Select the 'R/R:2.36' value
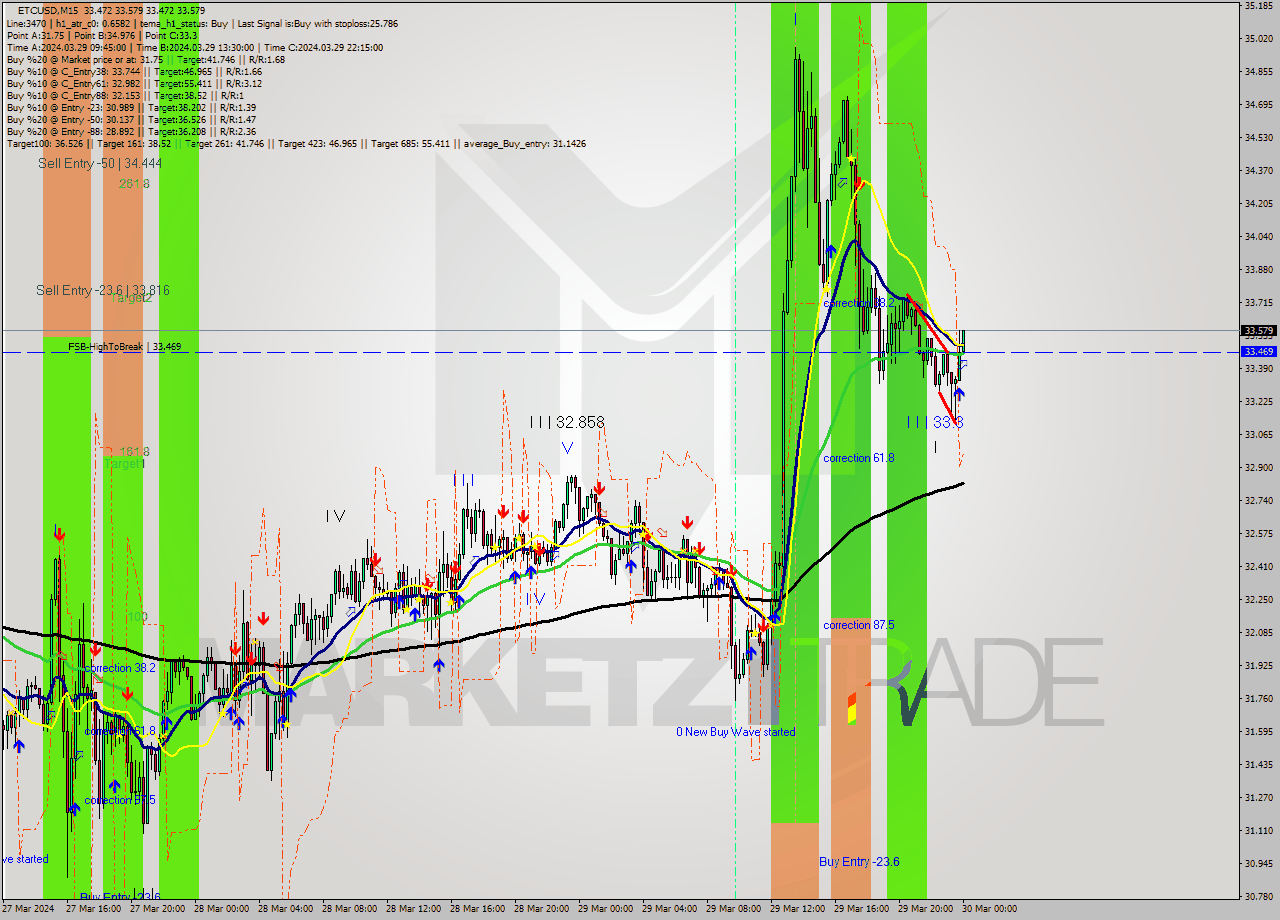The width and height of the screenshot is (1280, 920). click(237, 131)
